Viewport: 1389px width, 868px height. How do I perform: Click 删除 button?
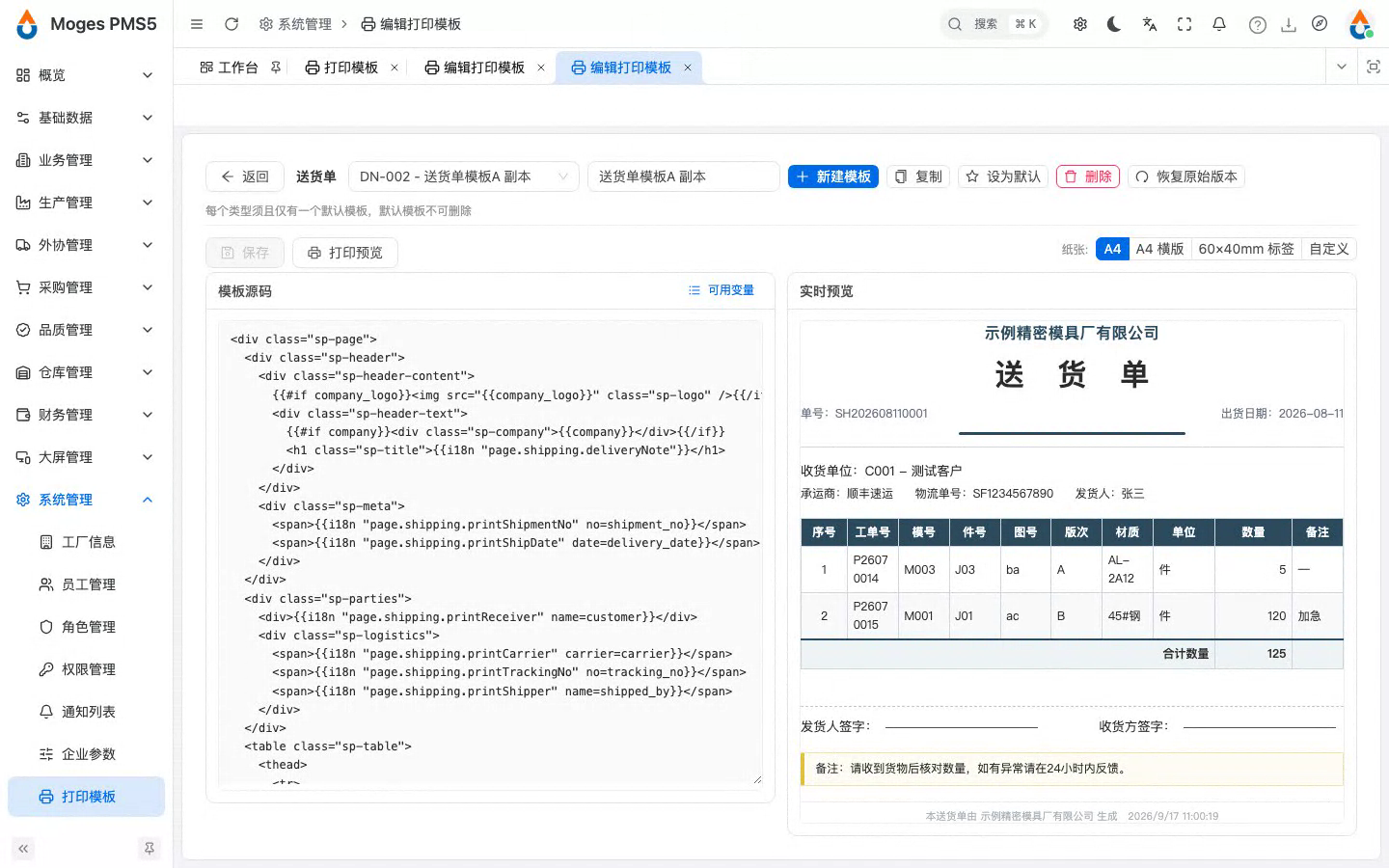(1088, 176)
